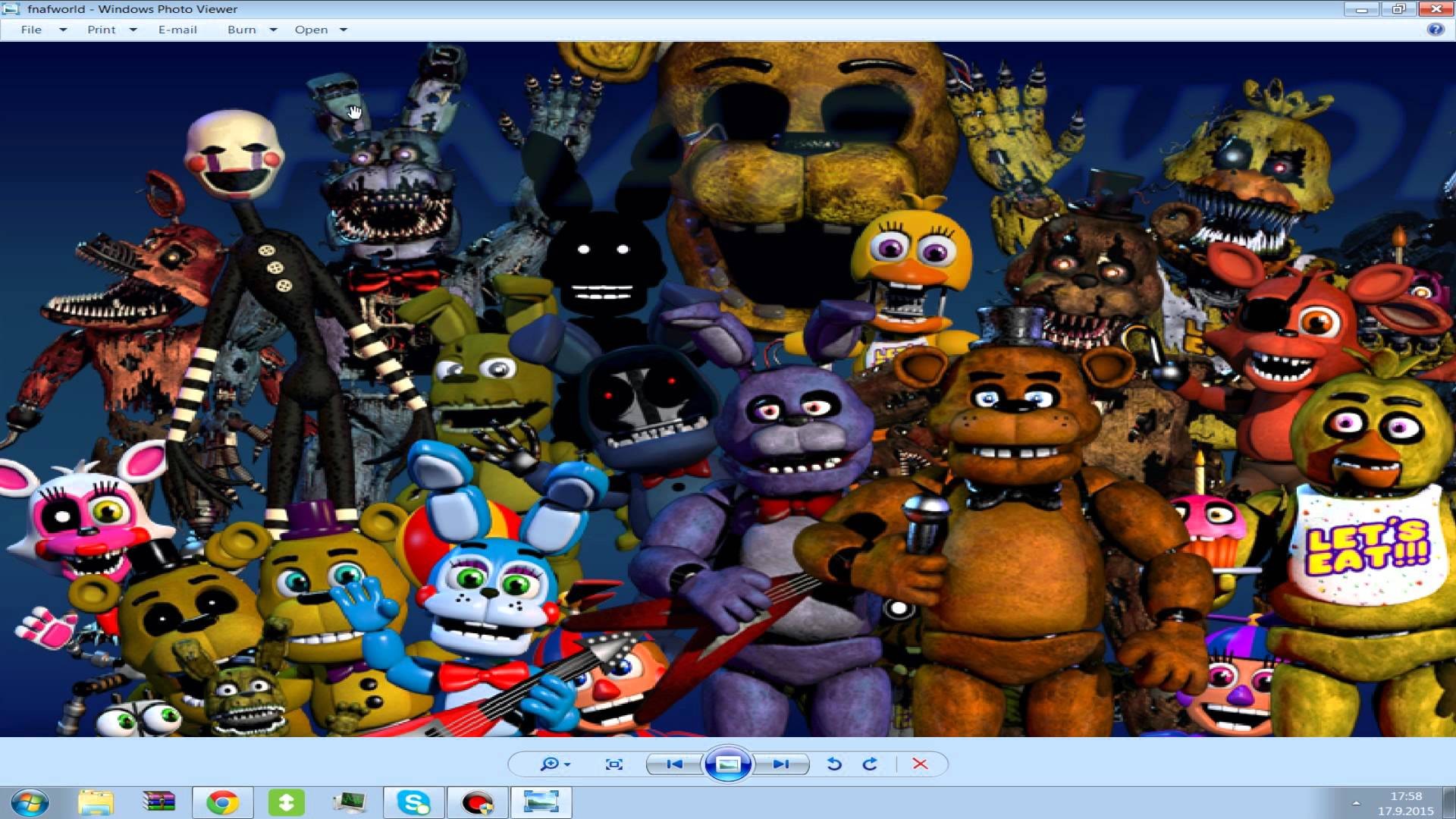Viewport: 1456px width, 819px height.
Task: Open Google Chrome from the taskbar
Action: click(223, 802)
